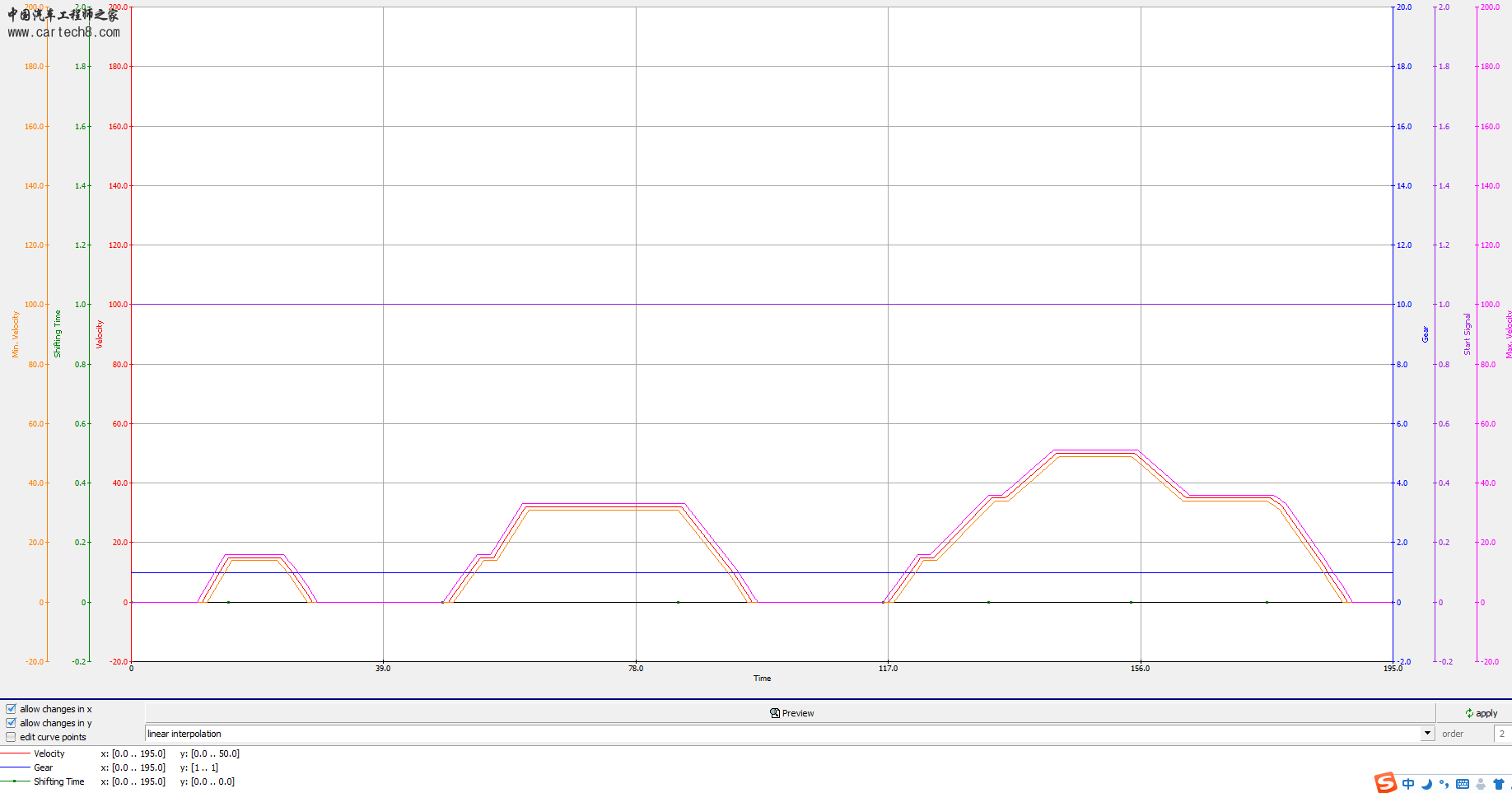1512x793 pixels.
Task: Toggle Chinese input mode on IME bar
Action: click(1408, 784)
